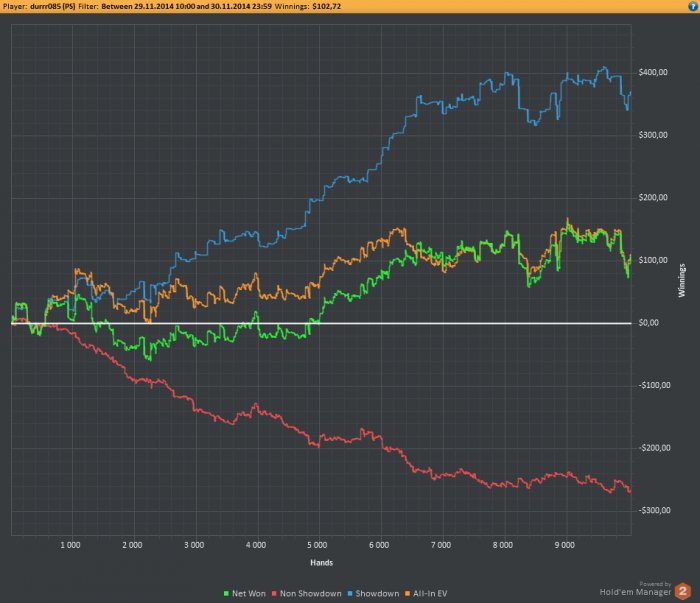Click the date filter text in header
The height and width of the screenshot is (603, 700).
coord(186,6)
